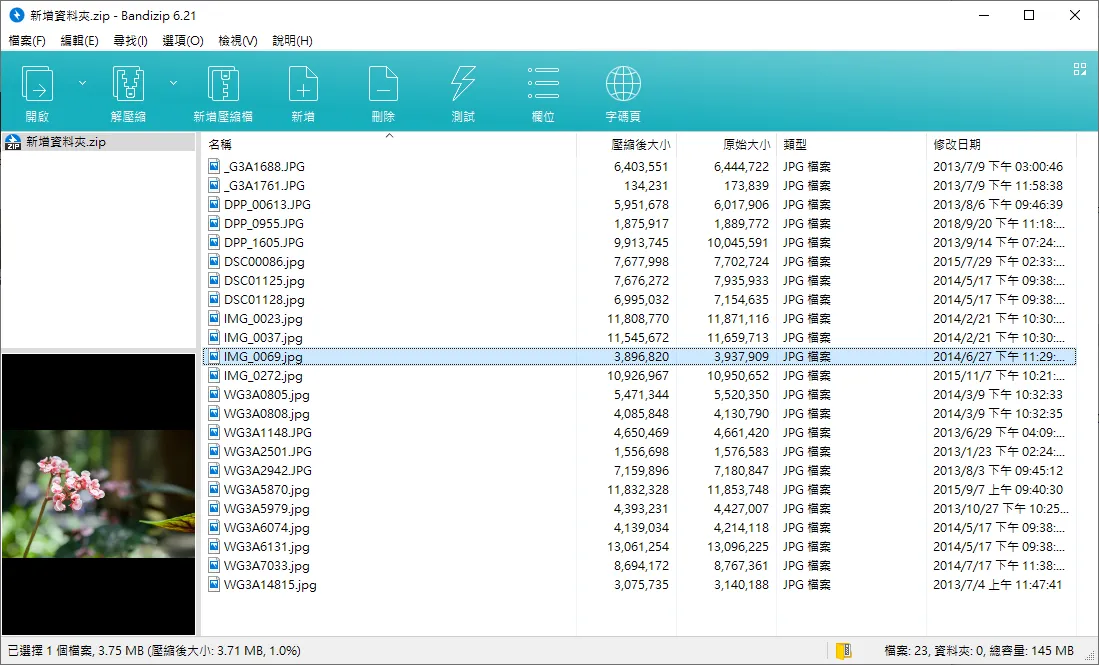The image size is (1099, 665).
Task: Click the Bandizip logo in the title bar
Action: point(16,15)
